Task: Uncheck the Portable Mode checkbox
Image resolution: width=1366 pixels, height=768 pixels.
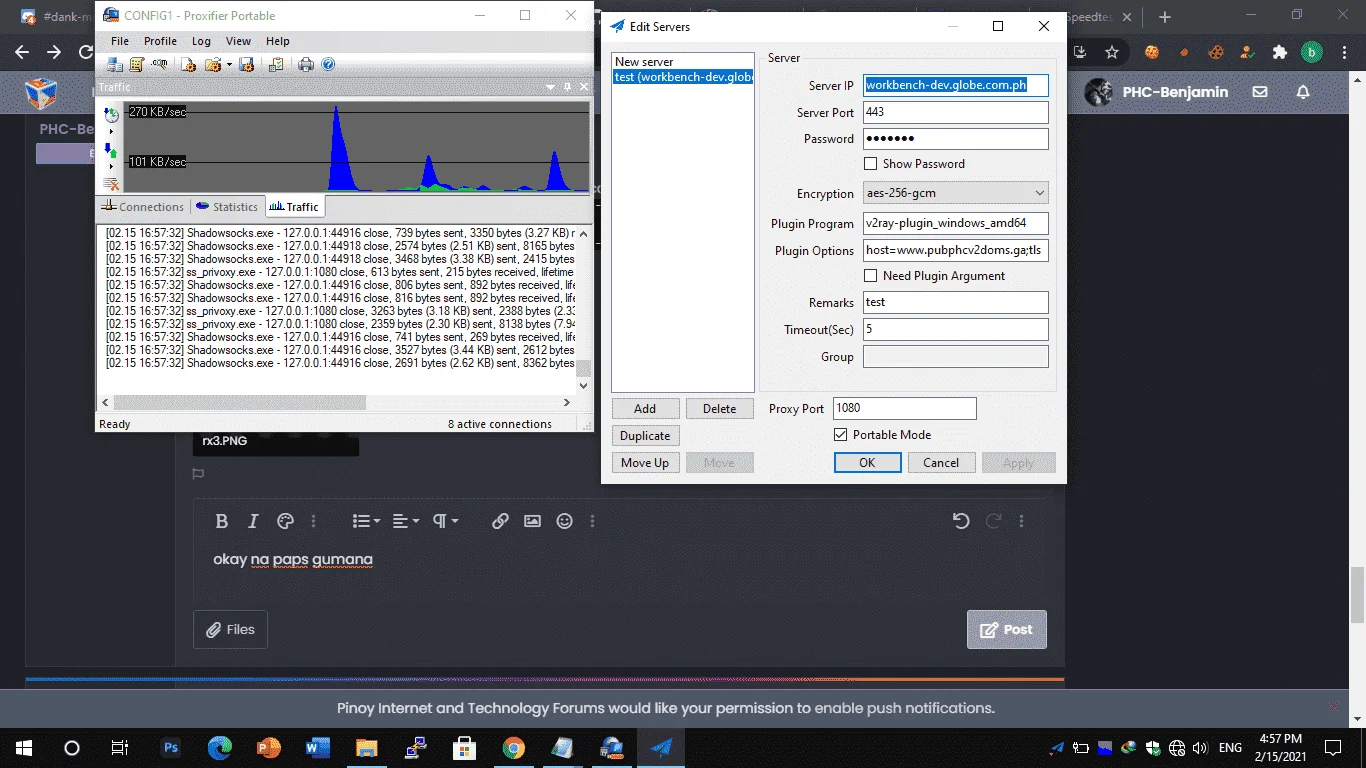Action: tap(841, 435)
